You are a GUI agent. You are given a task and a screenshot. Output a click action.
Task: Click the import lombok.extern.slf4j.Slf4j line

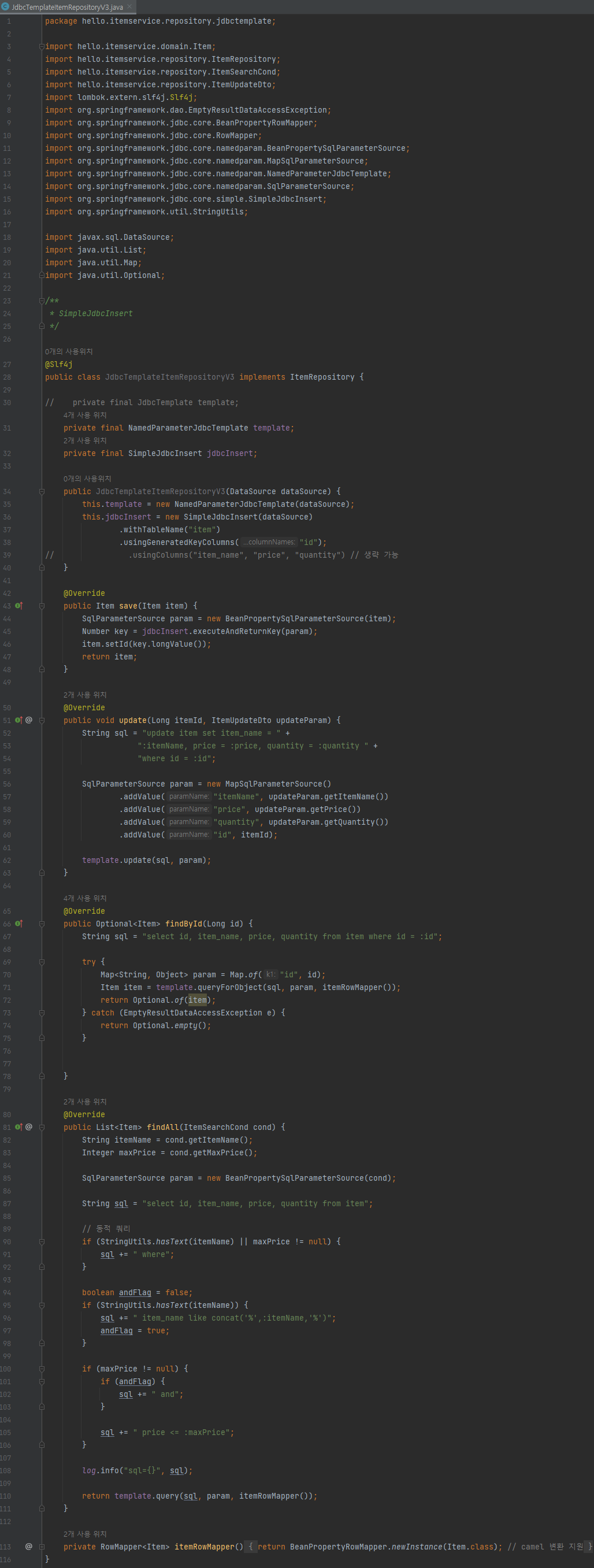coord(121,97)
